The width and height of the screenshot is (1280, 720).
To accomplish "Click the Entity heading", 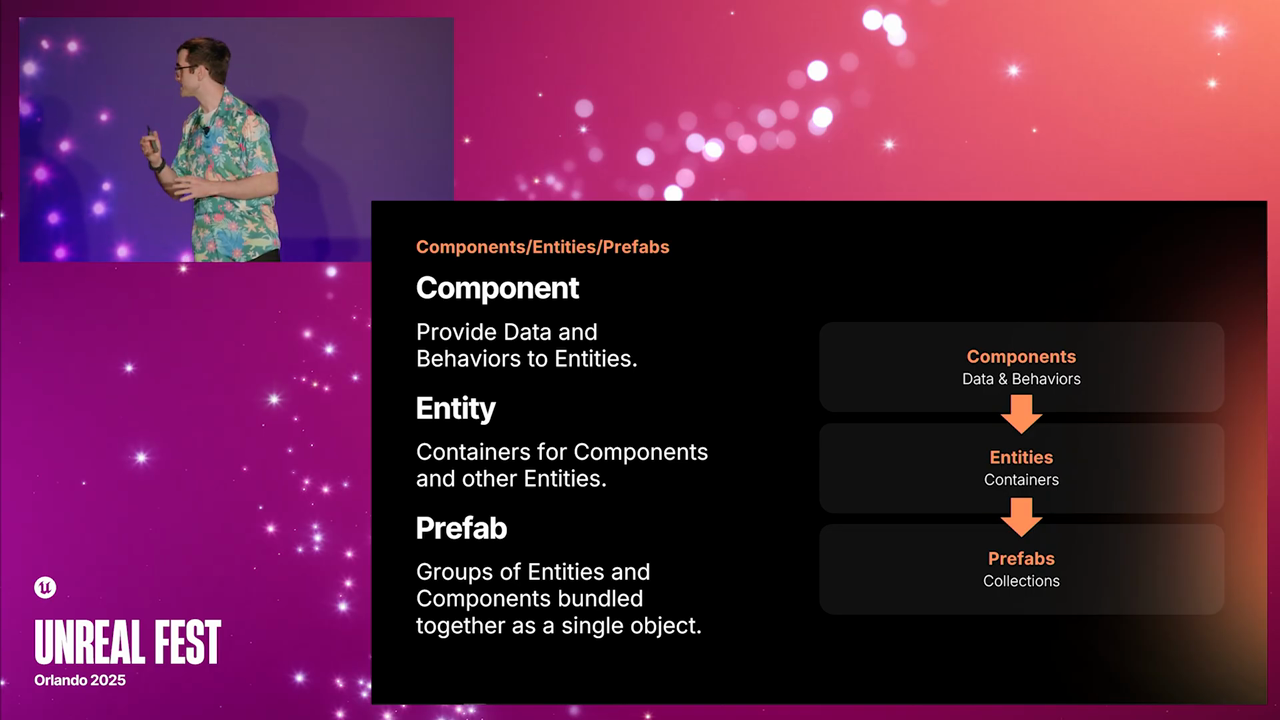I will coord(456,408).
